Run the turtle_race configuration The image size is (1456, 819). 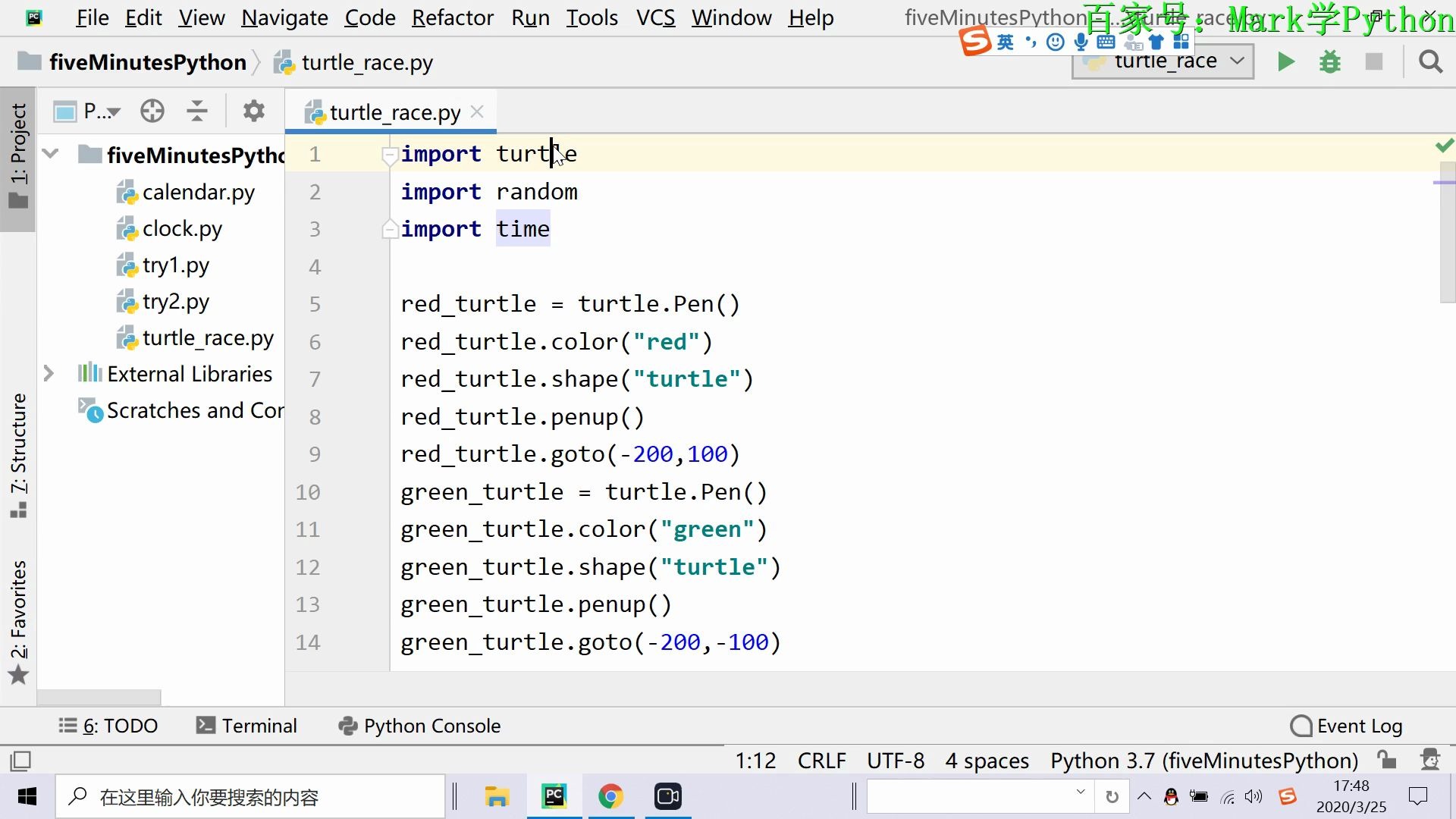click(x=1285, y=61)
